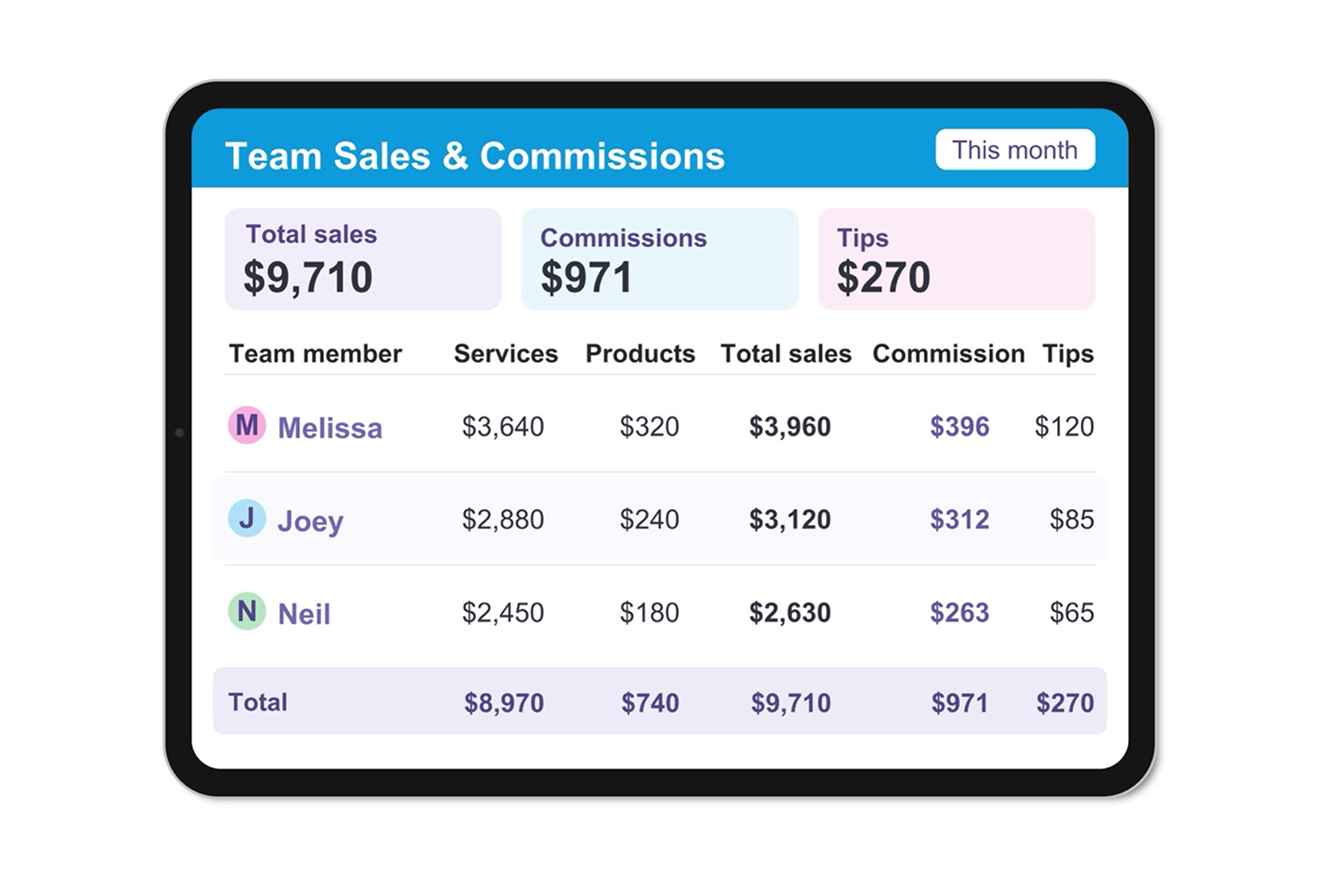Open Neil's team member name link
The width and height of the screenshot is (1320, 880).
point(304,614)
